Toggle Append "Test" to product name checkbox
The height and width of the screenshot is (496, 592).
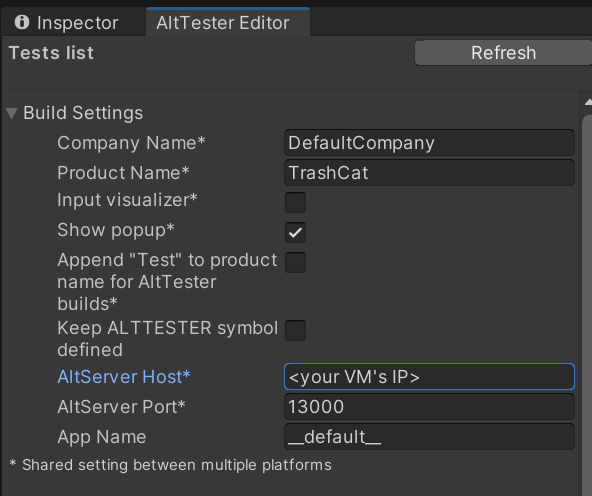[x=295, y=262]
